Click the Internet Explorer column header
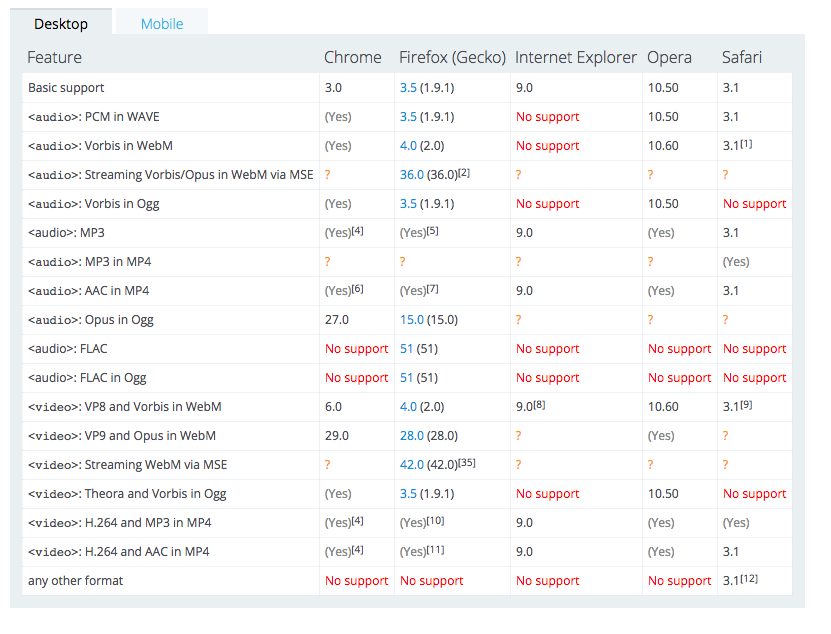The width and height of the screenshot is (831, 634). [576, 57]
